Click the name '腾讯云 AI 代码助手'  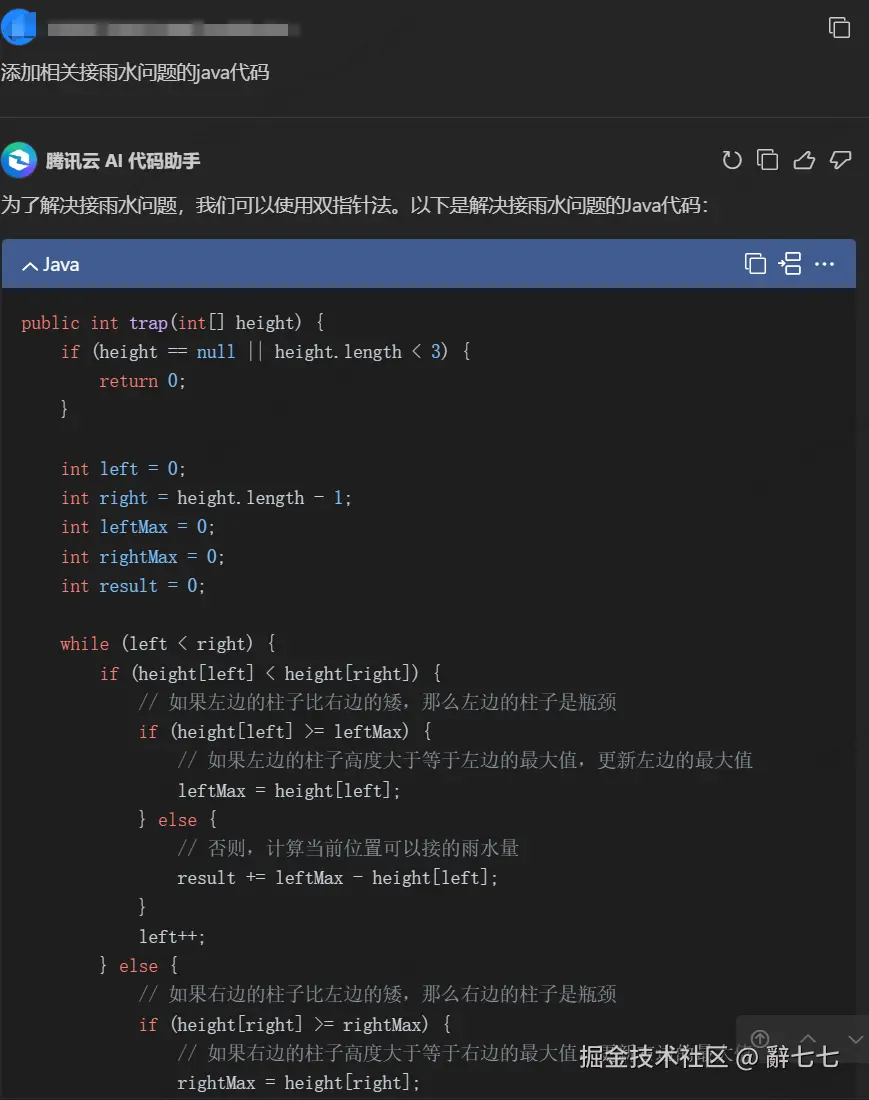click(123, 161)
